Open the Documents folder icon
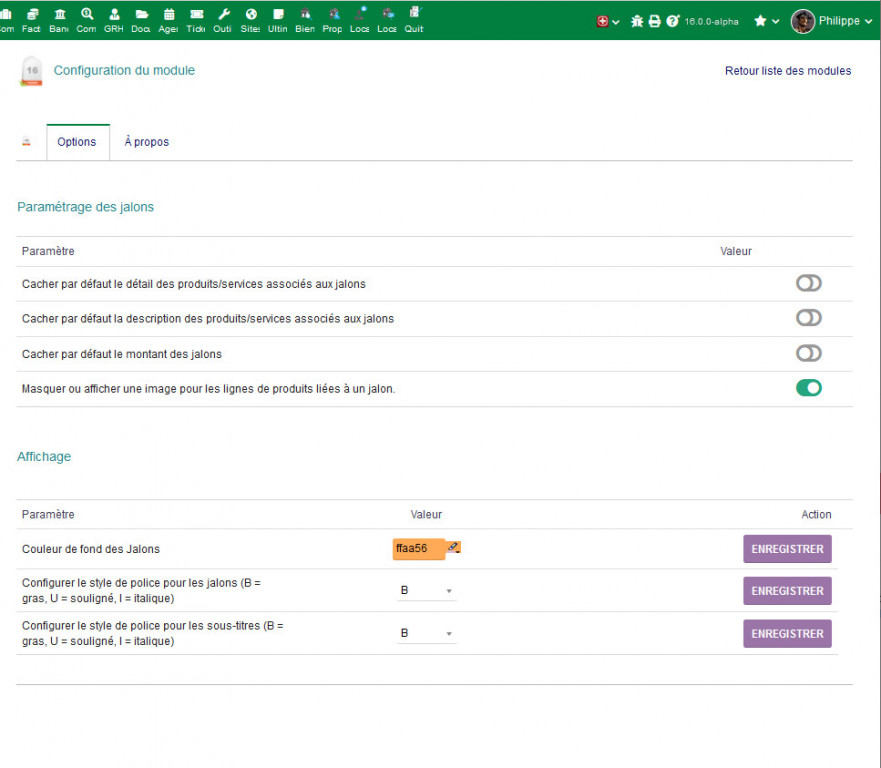Viewport: 881px width, 768px height. pos(141,15)
